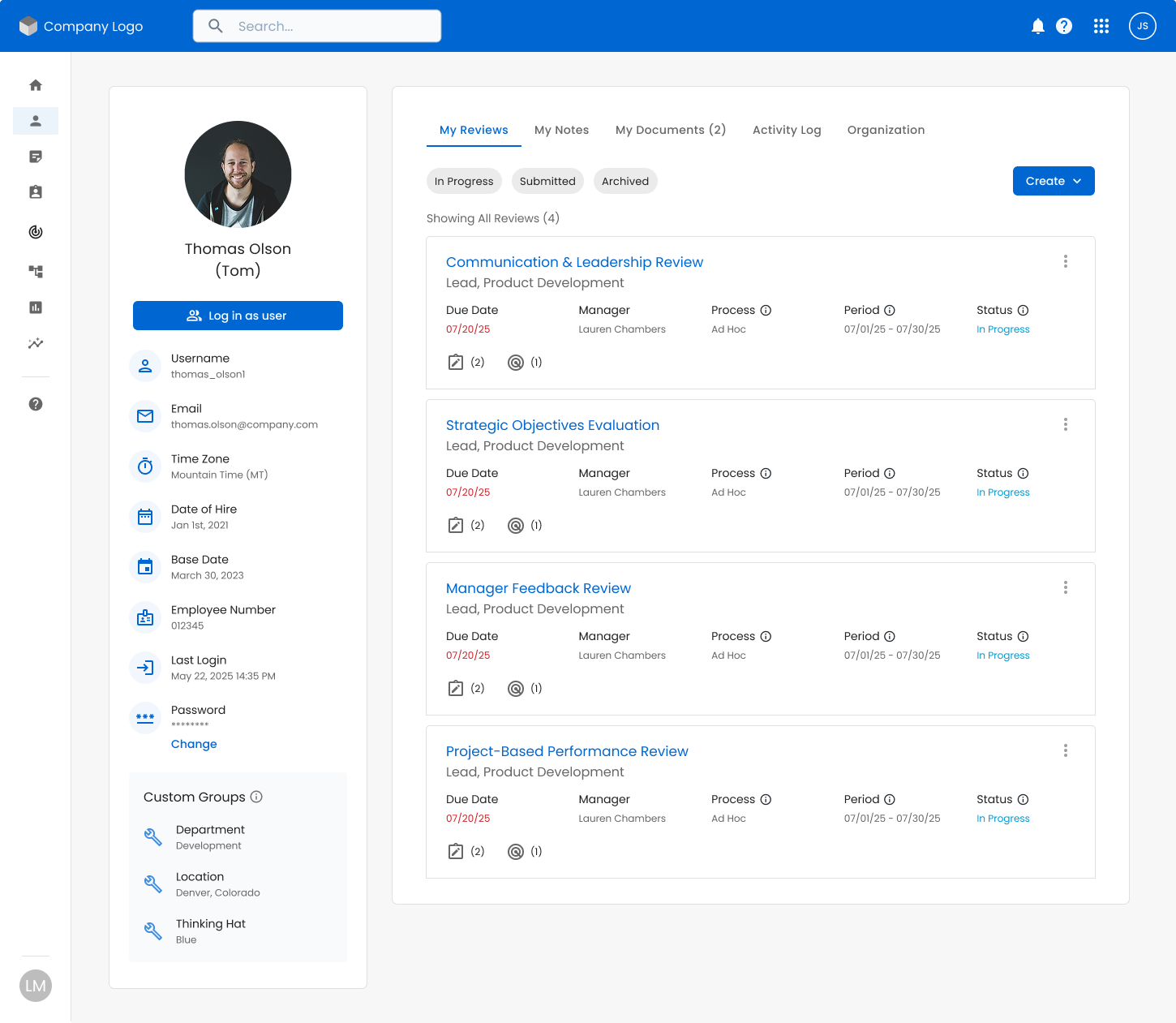The width and height of the screenshot is (1176, 1023).
Task: Click the clipboard icon on Communication & Leadership Review
Action: click(x=456, y=362)
